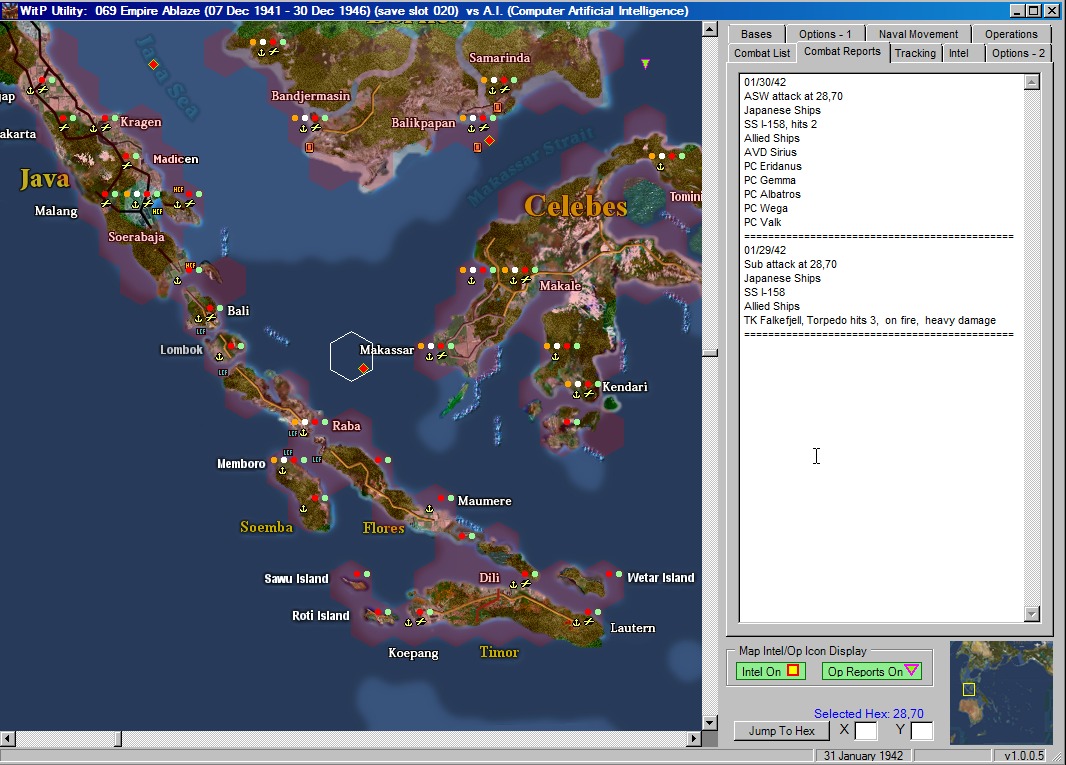Click the anchor icon at Lautern
This screenshot has width=1066, height=765.
pyautogui.click(x=577, y=622)
